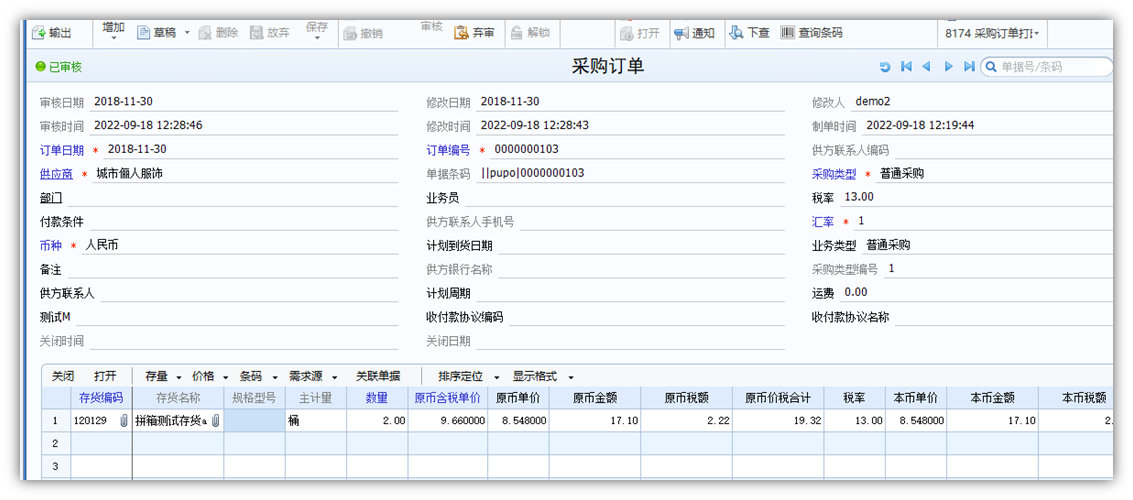Go to the last record icon

pos(969,67)
